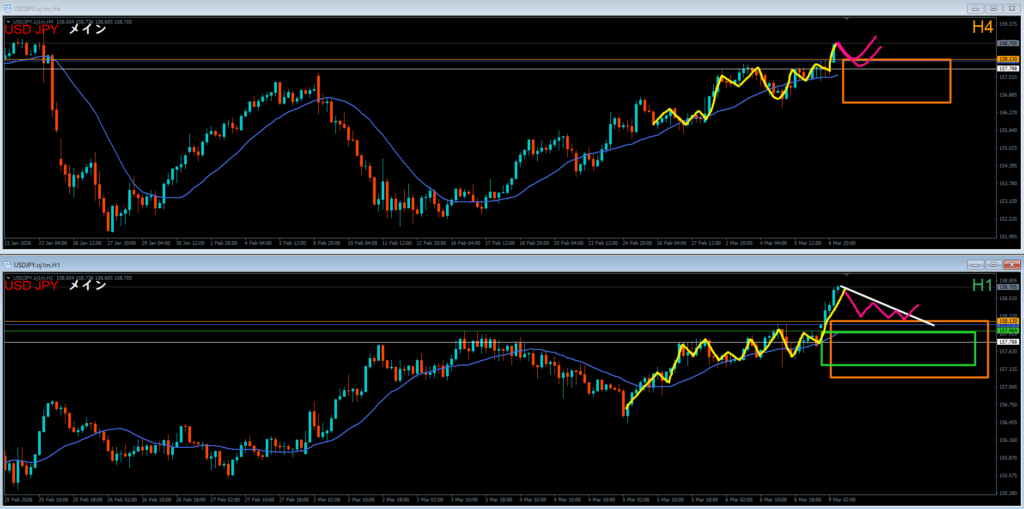The height and width of the screenshot is (509, 1024).
Task: Minimize the H1 chart window
Action: (x=976, y=264)
